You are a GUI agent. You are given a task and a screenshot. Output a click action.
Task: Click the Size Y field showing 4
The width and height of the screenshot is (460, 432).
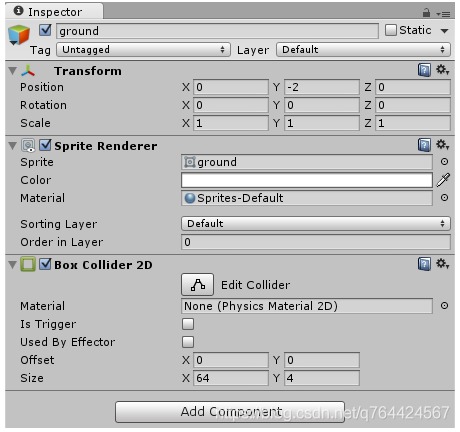tap(322, 378)
